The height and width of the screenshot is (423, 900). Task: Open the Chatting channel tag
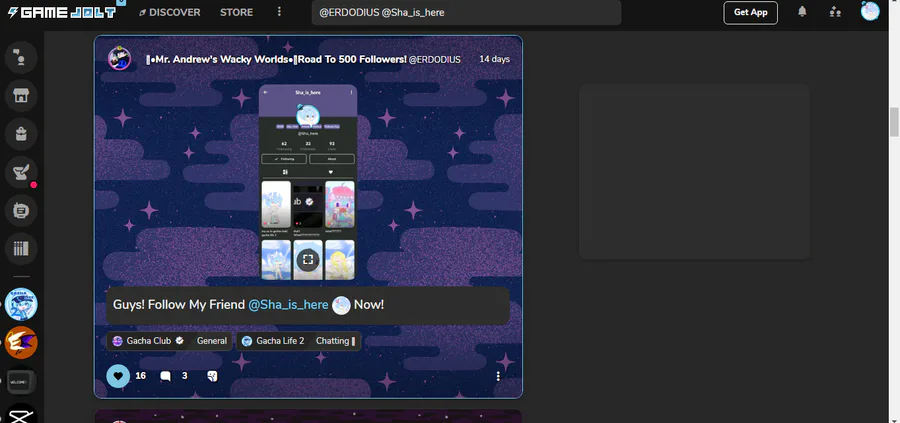point(335,341)
